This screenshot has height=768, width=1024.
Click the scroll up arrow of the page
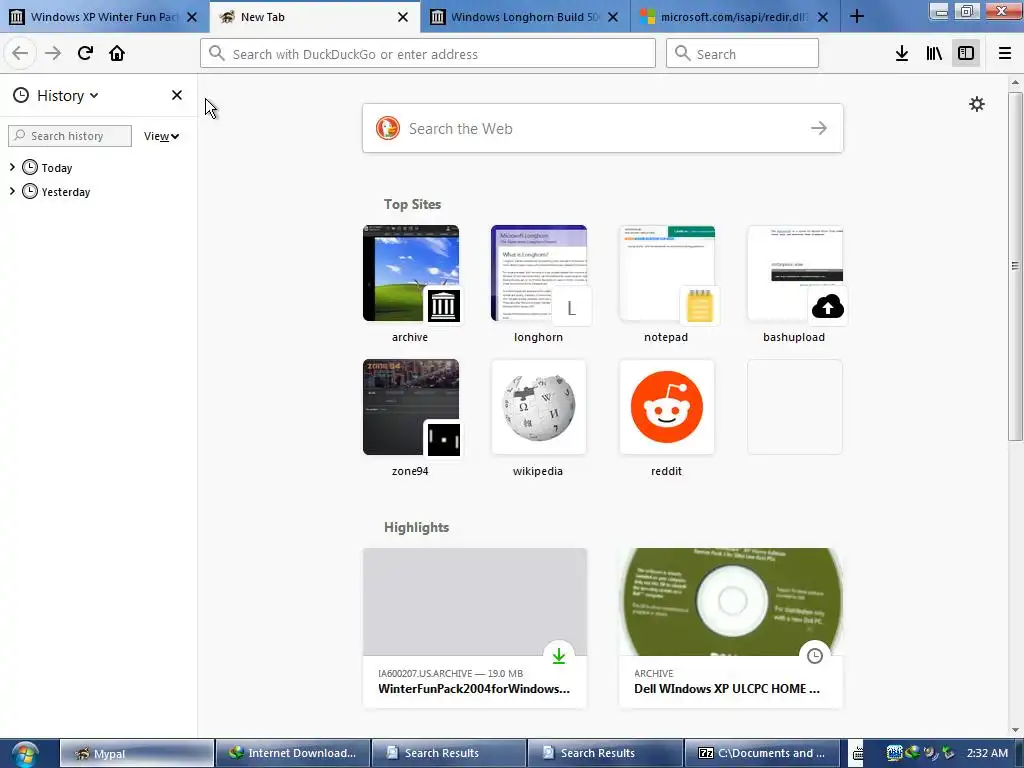[x=1015, y=82]
